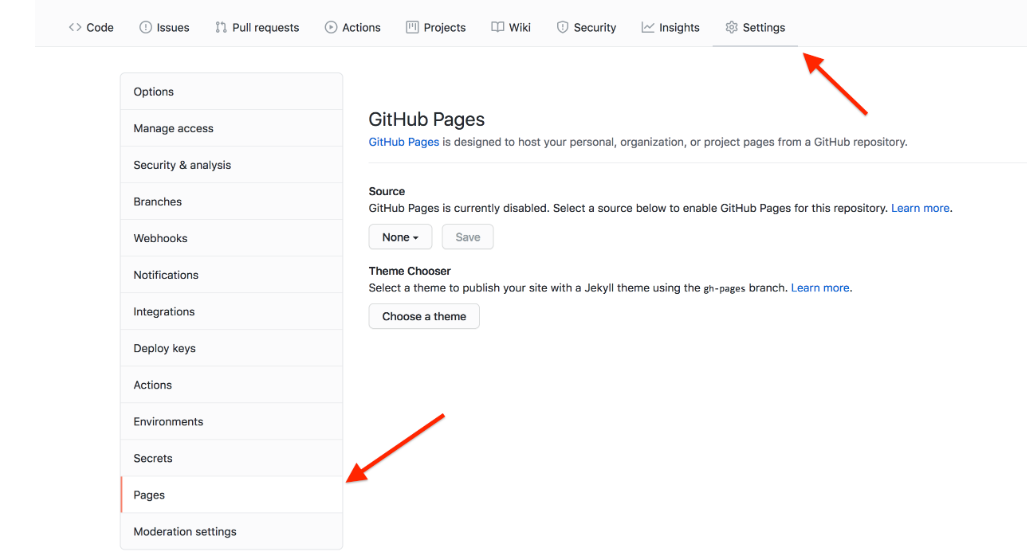Open the Wiki tab
Image resolution: width=1027 pixels, height=553 pixels.
coord(511,28)
